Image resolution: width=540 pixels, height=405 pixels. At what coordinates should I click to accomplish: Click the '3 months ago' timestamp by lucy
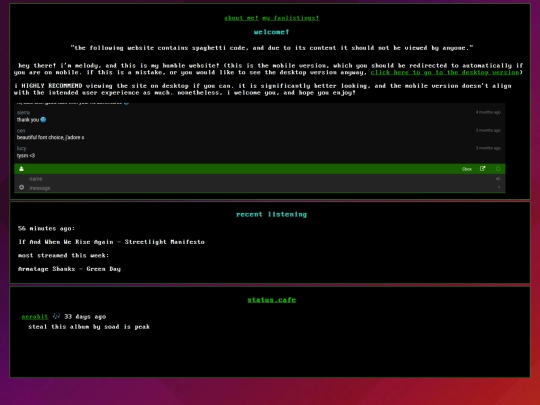[488, 148]
